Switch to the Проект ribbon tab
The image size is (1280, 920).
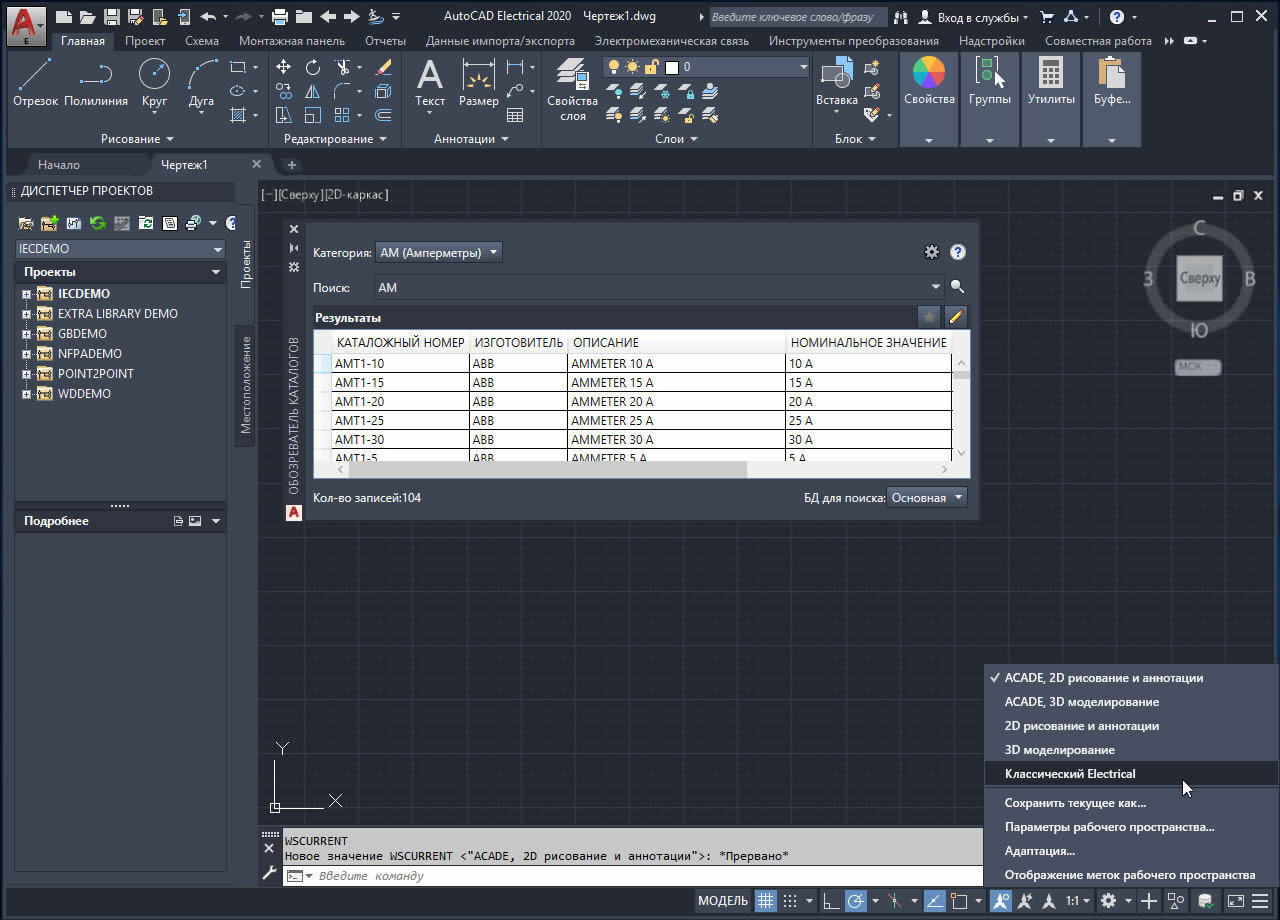point(146,41)
